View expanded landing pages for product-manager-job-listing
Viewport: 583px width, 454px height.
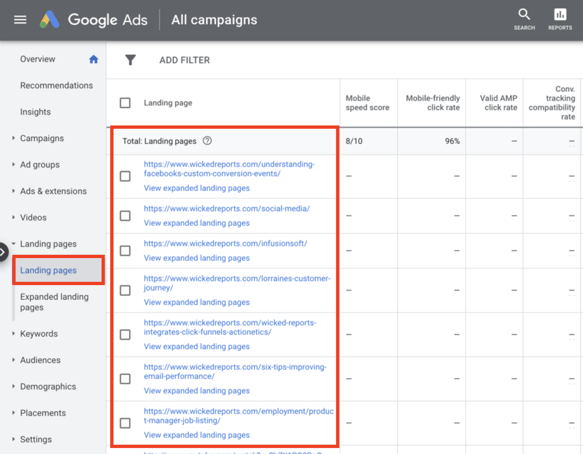click(196, 435)
